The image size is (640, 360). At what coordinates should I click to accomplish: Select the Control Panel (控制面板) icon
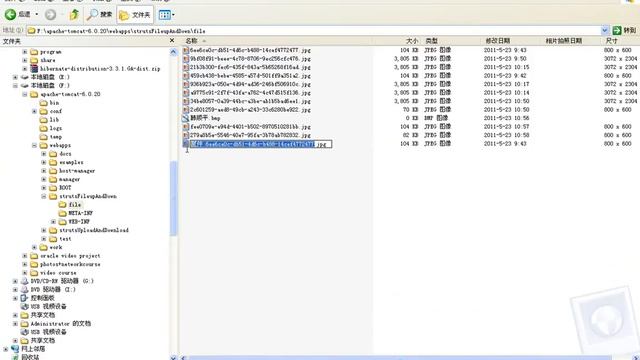coord(25,298)
